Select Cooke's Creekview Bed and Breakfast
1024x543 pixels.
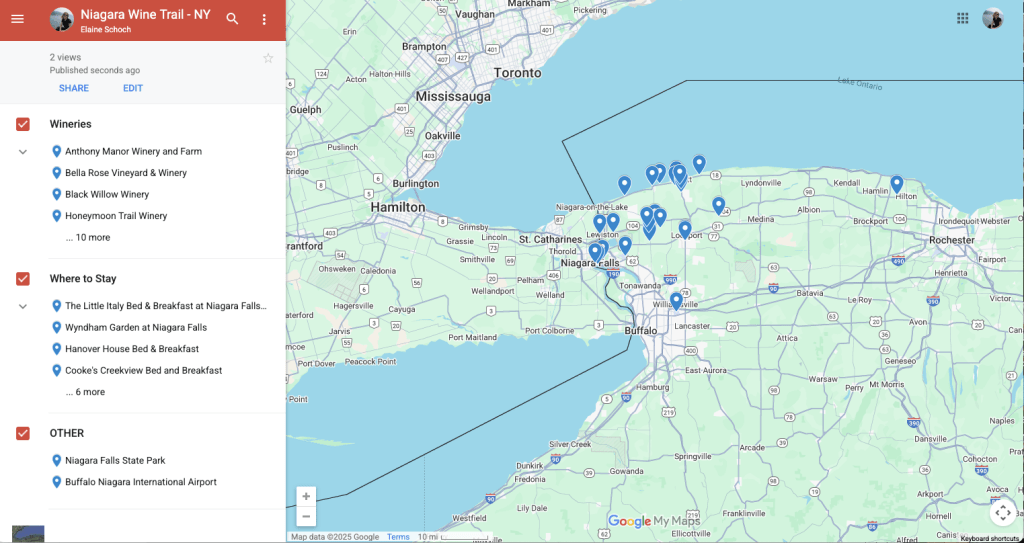tap(144, 370)
